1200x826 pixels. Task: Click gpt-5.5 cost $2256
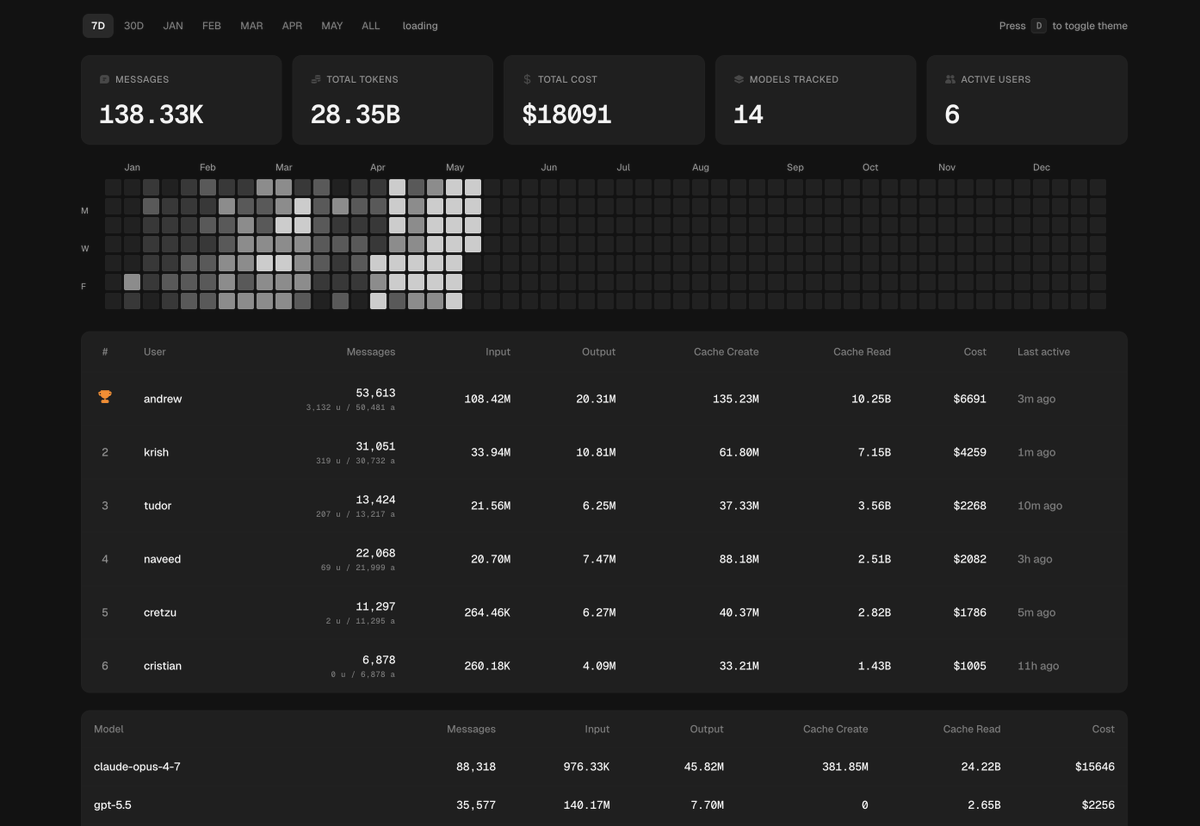coord(1098,805)
